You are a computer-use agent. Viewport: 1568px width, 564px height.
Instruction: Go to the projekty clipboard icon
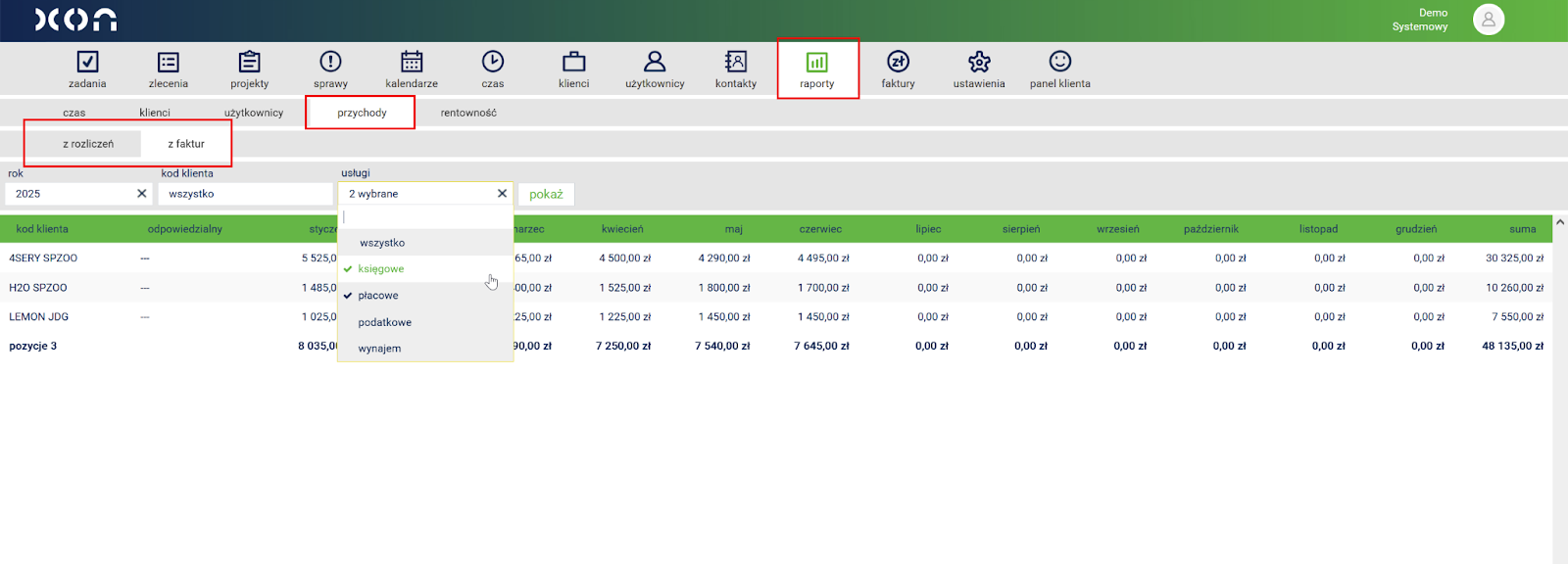pyautogui.click(x=250, y=63)
